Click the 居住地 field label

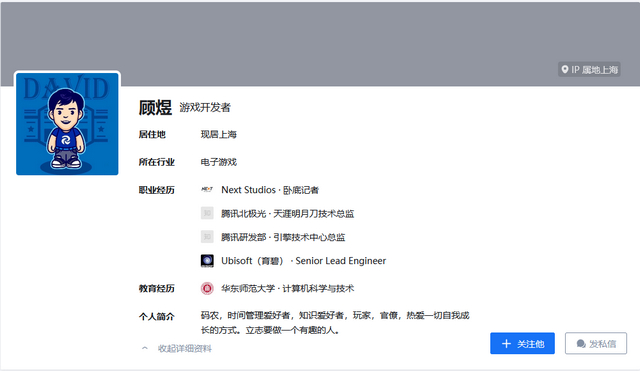[x=152, y=134]
